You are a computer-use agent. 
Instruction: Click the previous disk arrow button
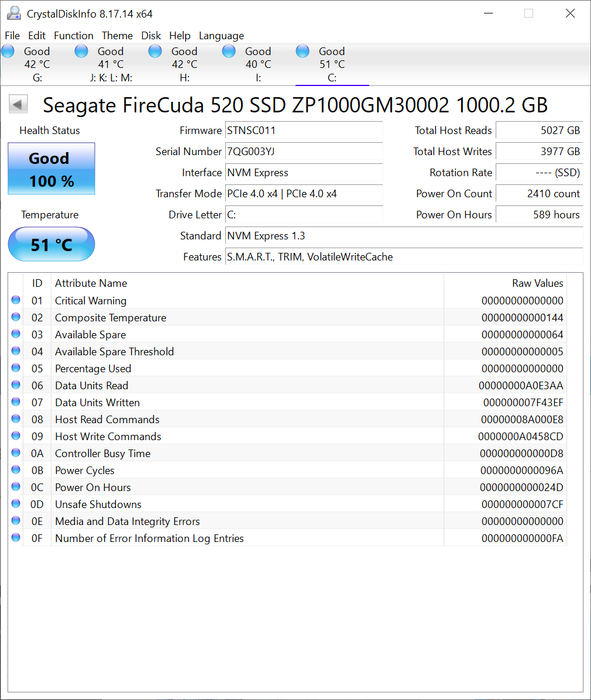click(18, 104)
